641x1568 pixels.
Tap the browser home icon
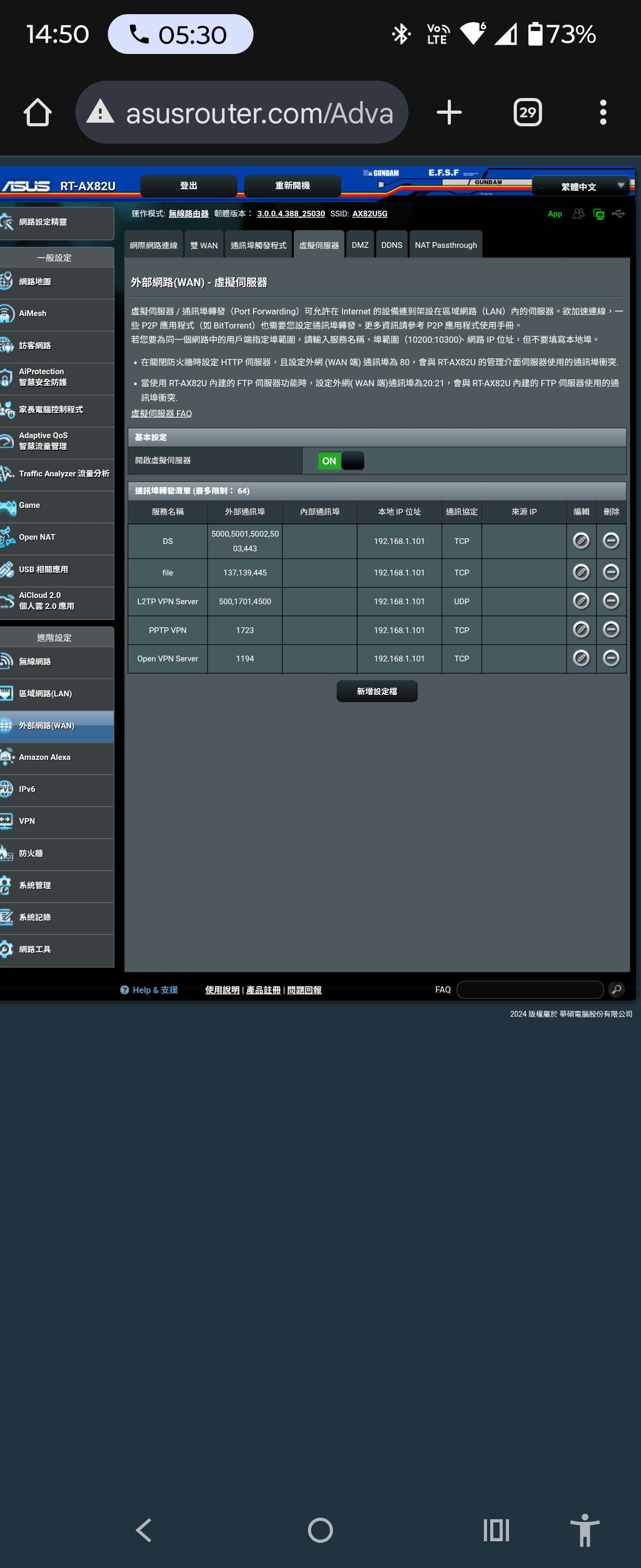click(x=38, y=113)
